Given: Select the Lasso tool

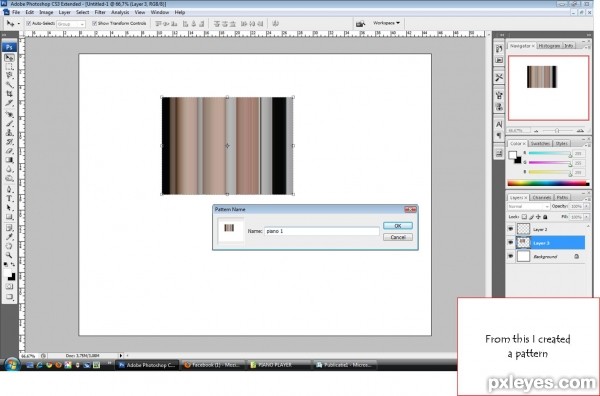Looking at the screenshot, I should click(x=9, y=76).
